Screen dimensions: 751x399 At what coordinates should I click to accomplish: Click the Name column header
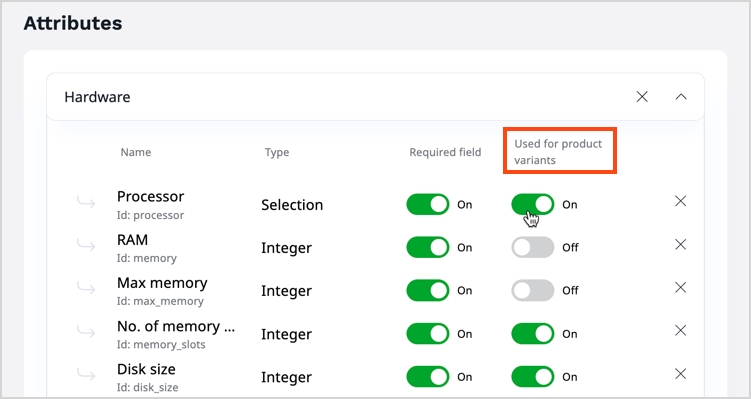[136, 152]
